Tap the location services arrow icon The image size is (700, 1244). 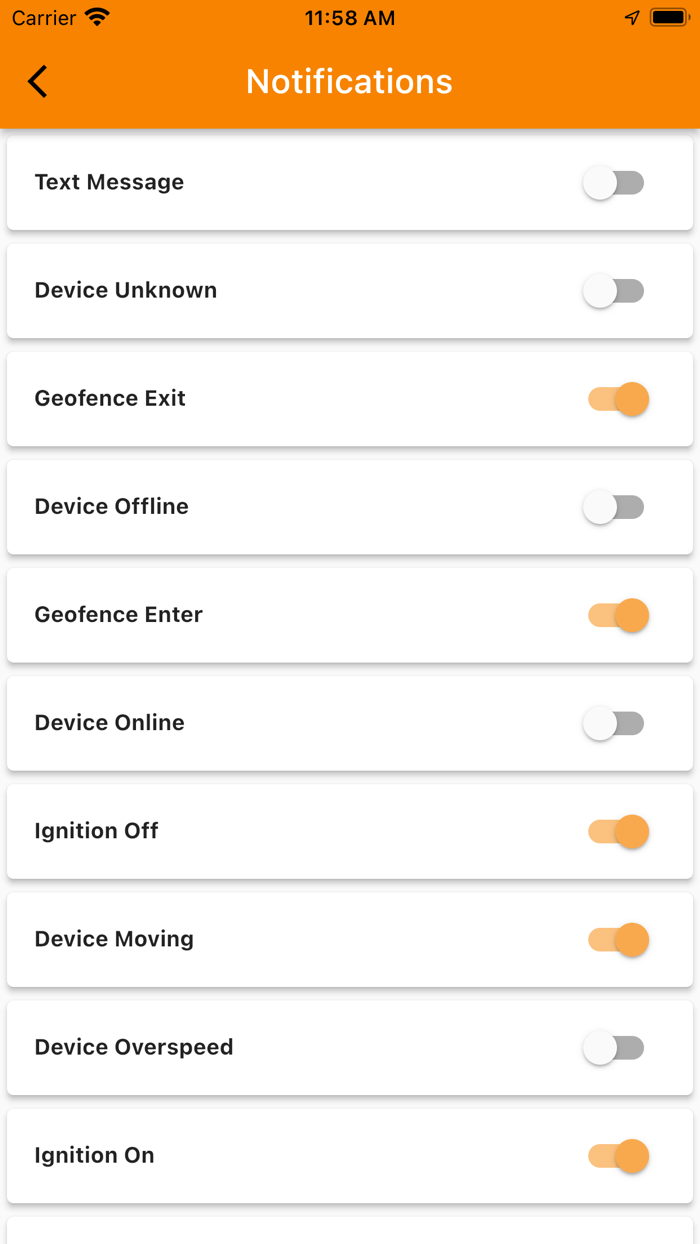coord(631,18)
